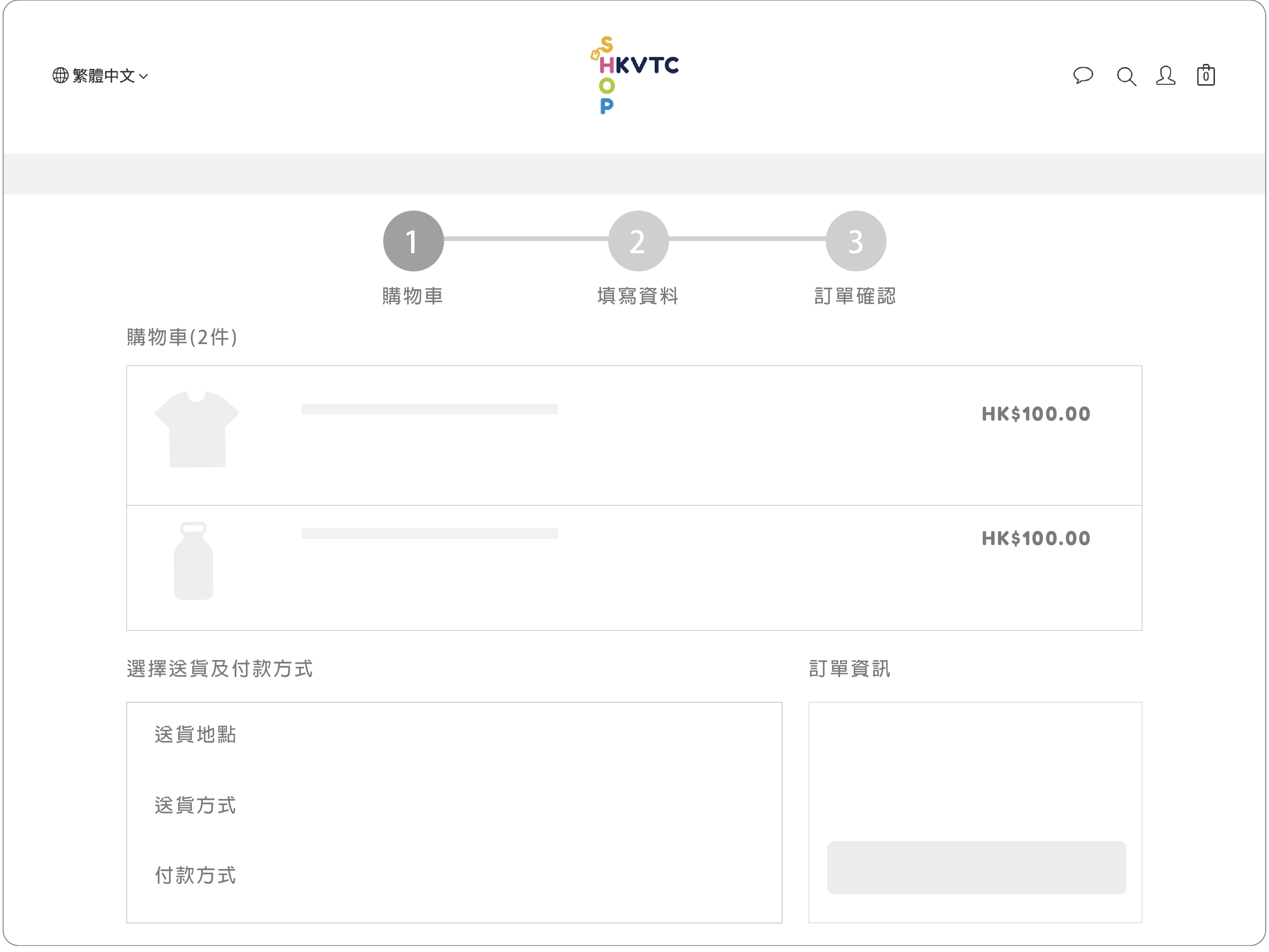This screenshot has height=952, width=1269.
Task: Select the 送貨地點 row
Action: [196, 734]
